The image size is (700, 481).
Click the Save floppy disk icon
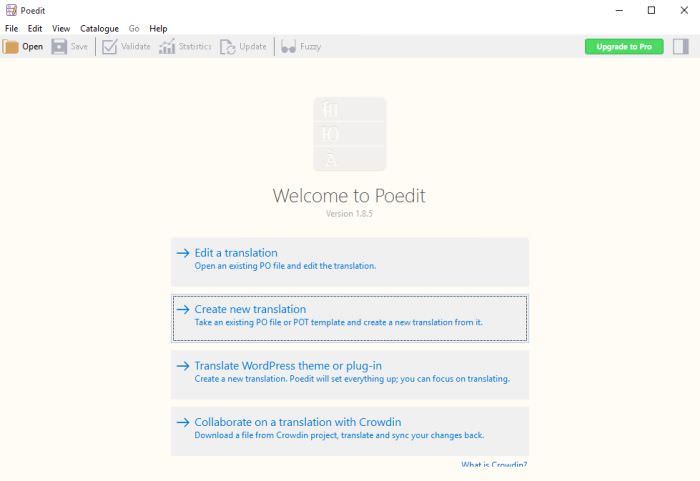pyautogui.click(x=59, y=46)
